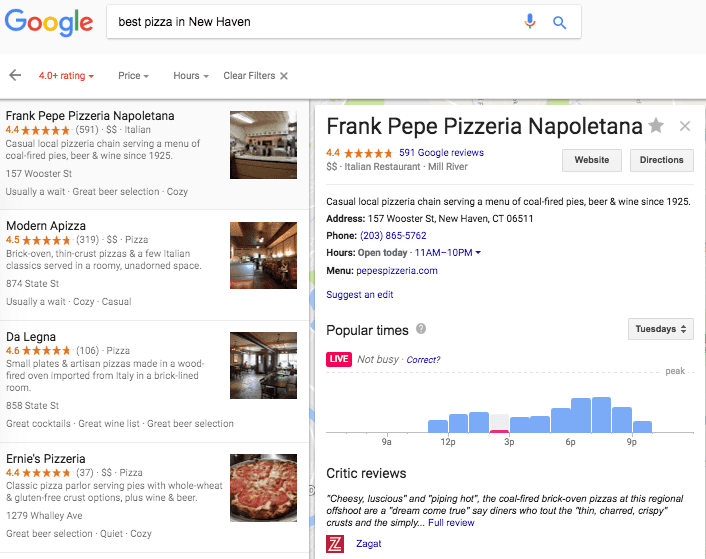Open Popular times help question mark
The height and width of the screenshot is (559, 706).
pos(421,329)
